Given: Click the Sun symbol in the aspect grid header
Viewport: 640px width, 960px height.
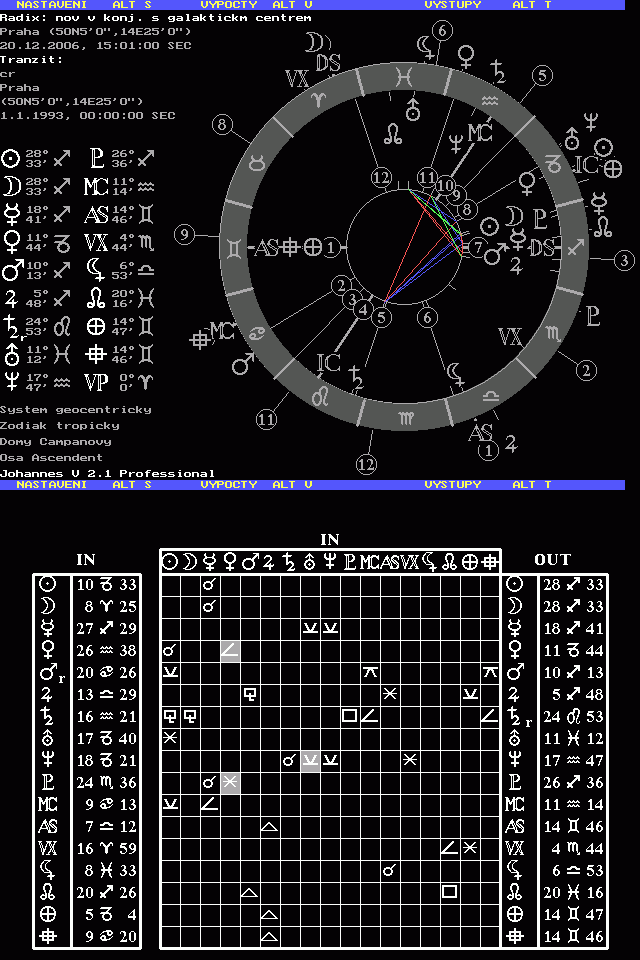Looking at the screenshot, I should [x=170, y=562].
